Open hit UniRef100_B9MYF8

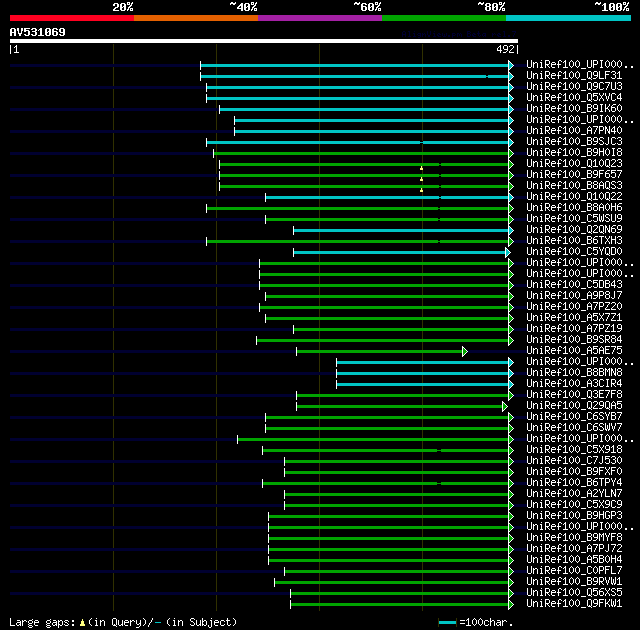(x=574, y=538)
